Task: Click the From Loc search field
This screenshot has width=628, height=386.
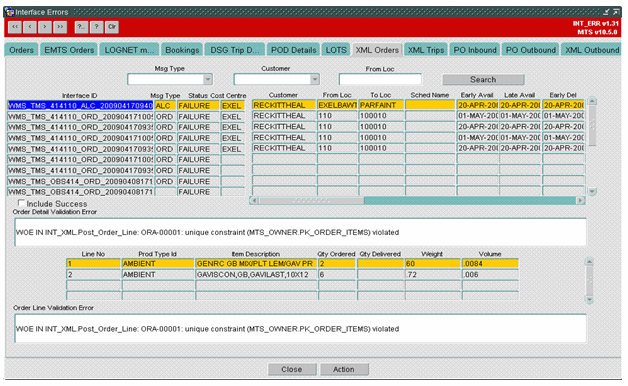Action: (x=380, y=79)
